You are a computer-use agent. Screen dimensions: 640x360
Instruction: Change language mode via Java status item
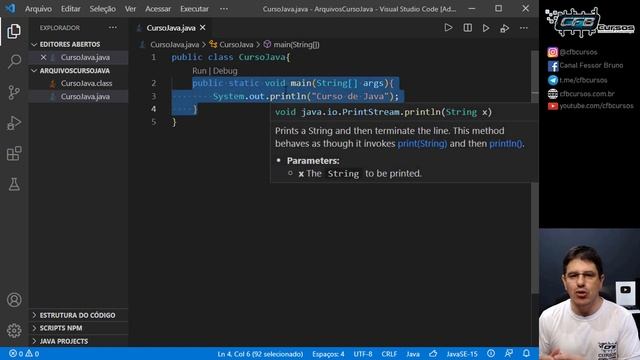[413, 354]
